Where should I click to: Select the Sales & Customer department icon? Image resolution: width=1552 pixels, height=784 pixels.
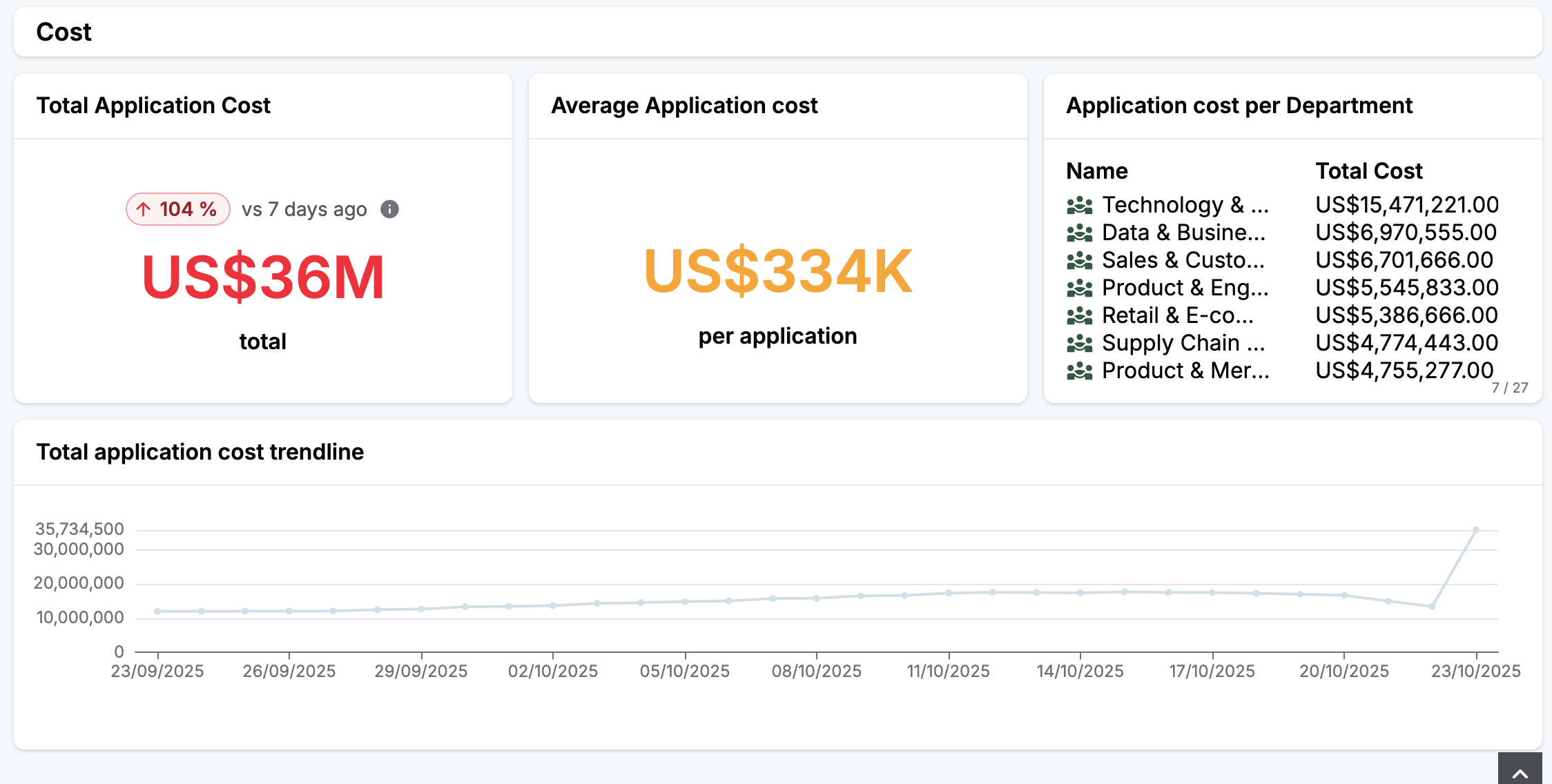pyautogui.click(x=1079, y=260)
